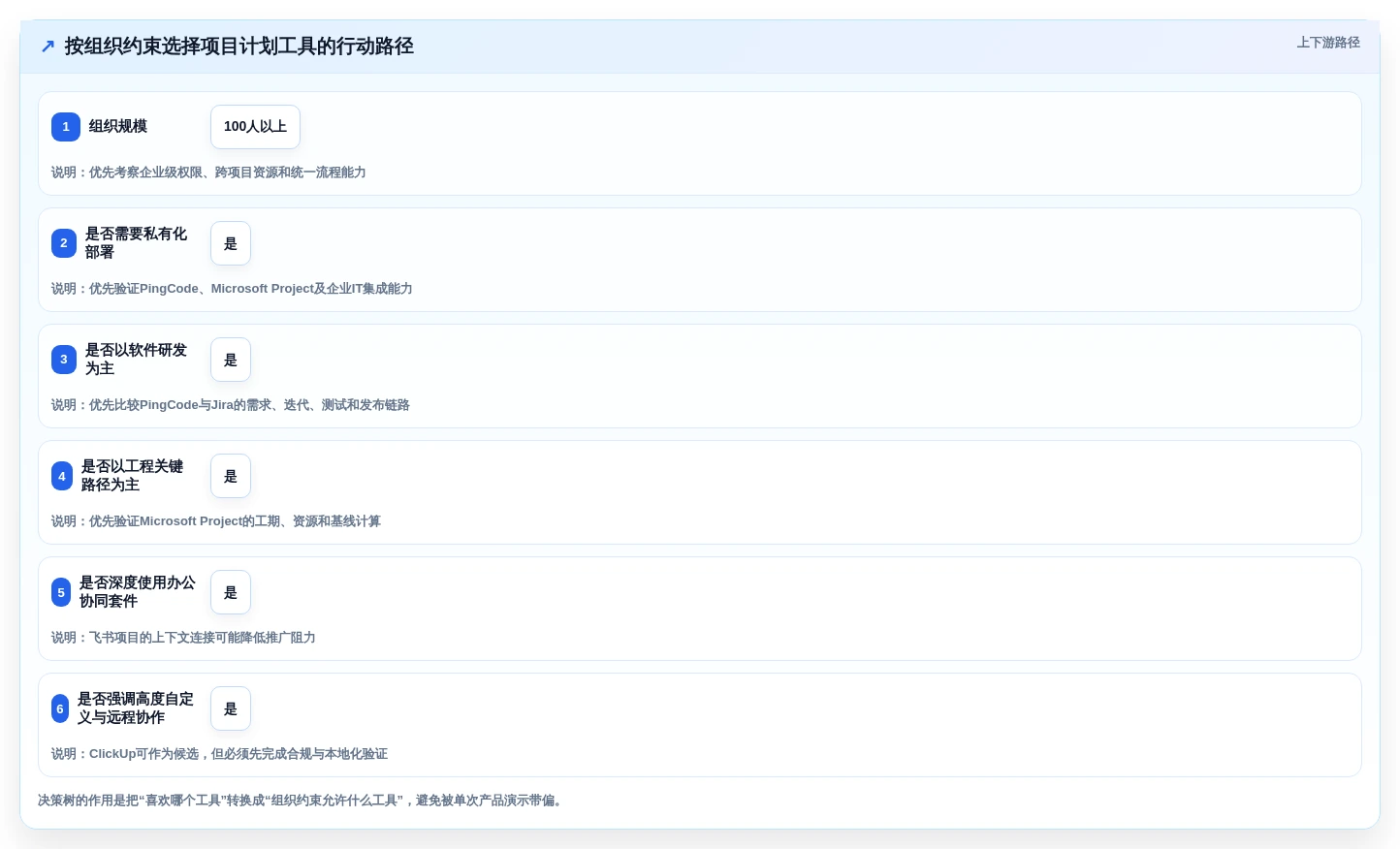Click the note about Microsoft Project的工期、资源和基线计算

click(216, 521)
